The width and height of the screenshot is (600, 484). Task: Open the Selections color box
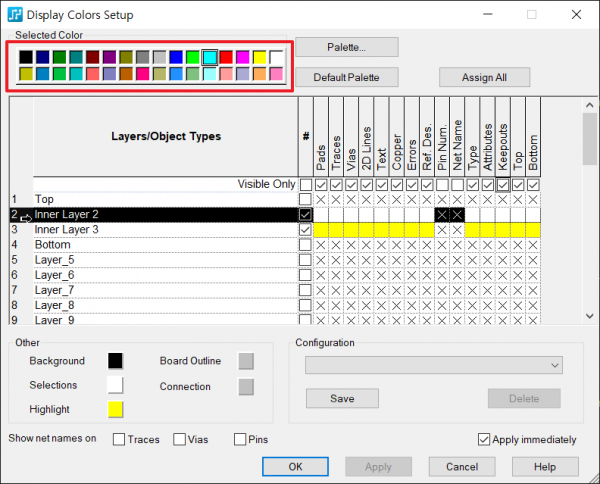116,385
